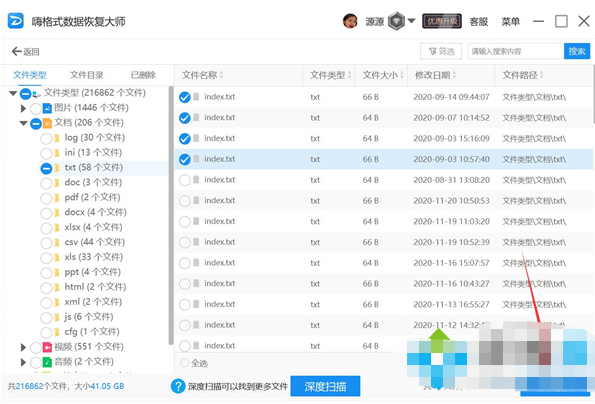Click the question mark help icon
Viewport: 595px width, 404px height.
[178, 386]
